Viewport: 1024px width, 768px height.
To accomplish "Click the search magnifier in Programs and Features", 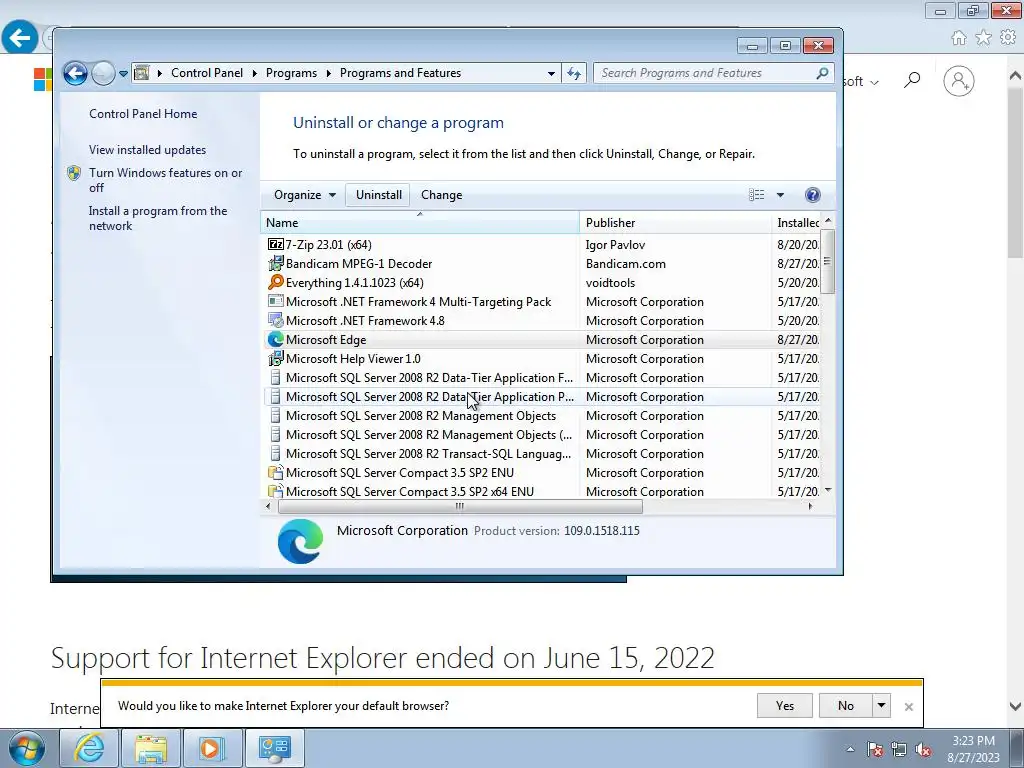I will pyautogui.click(x=822, y=73).
